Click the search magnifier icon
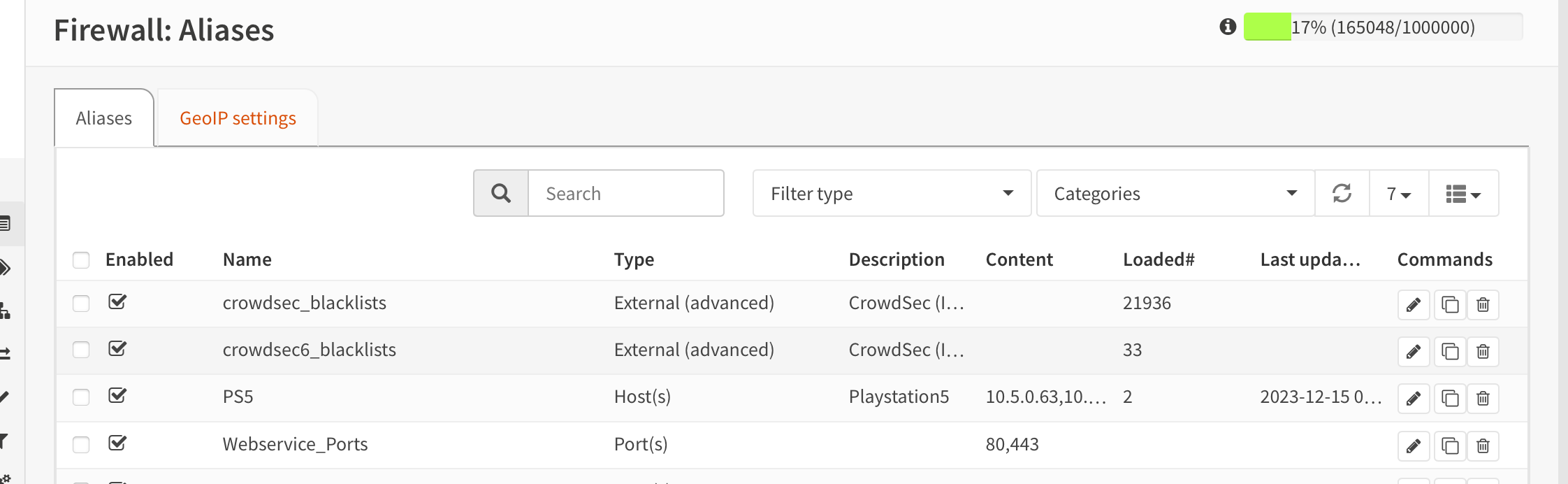1568x484 pixels. coord(501,193)
